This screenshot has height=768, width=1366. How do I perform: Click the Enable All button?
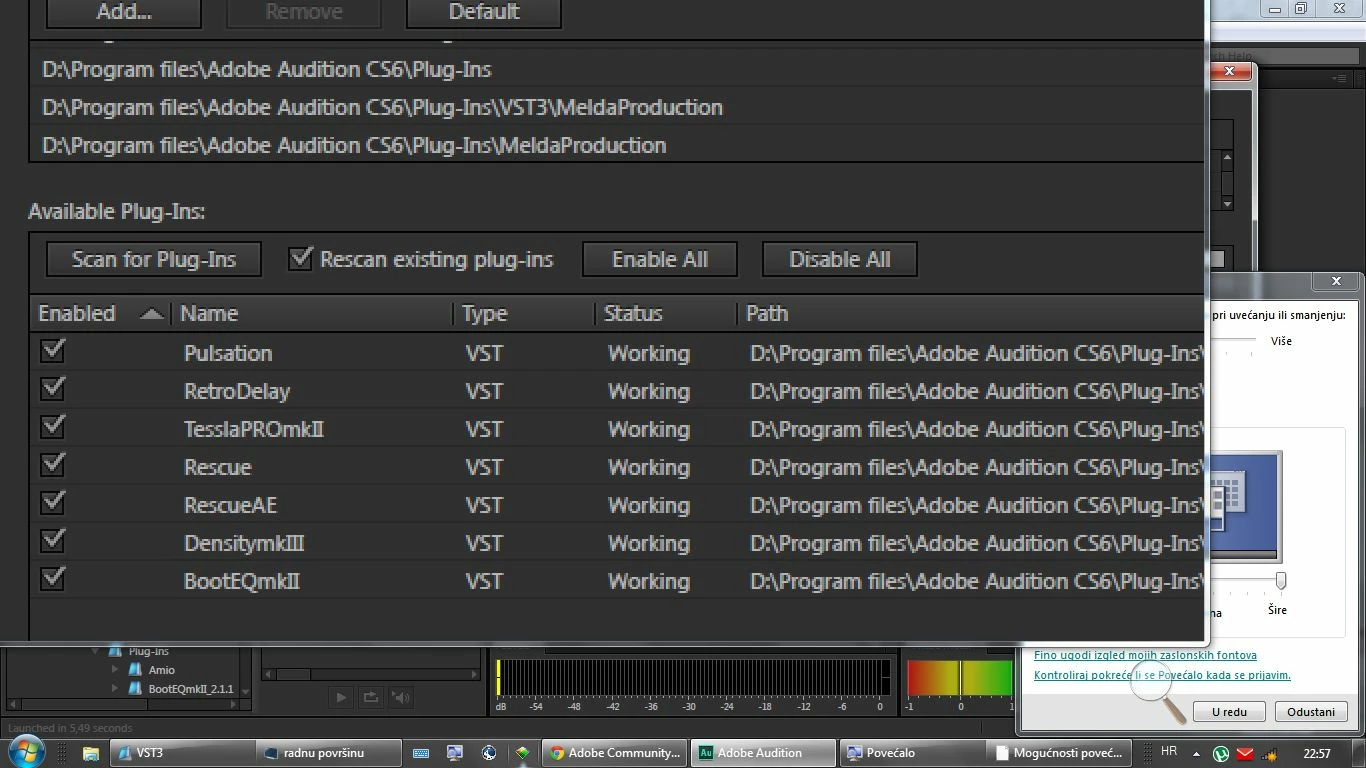click(660, 259)
